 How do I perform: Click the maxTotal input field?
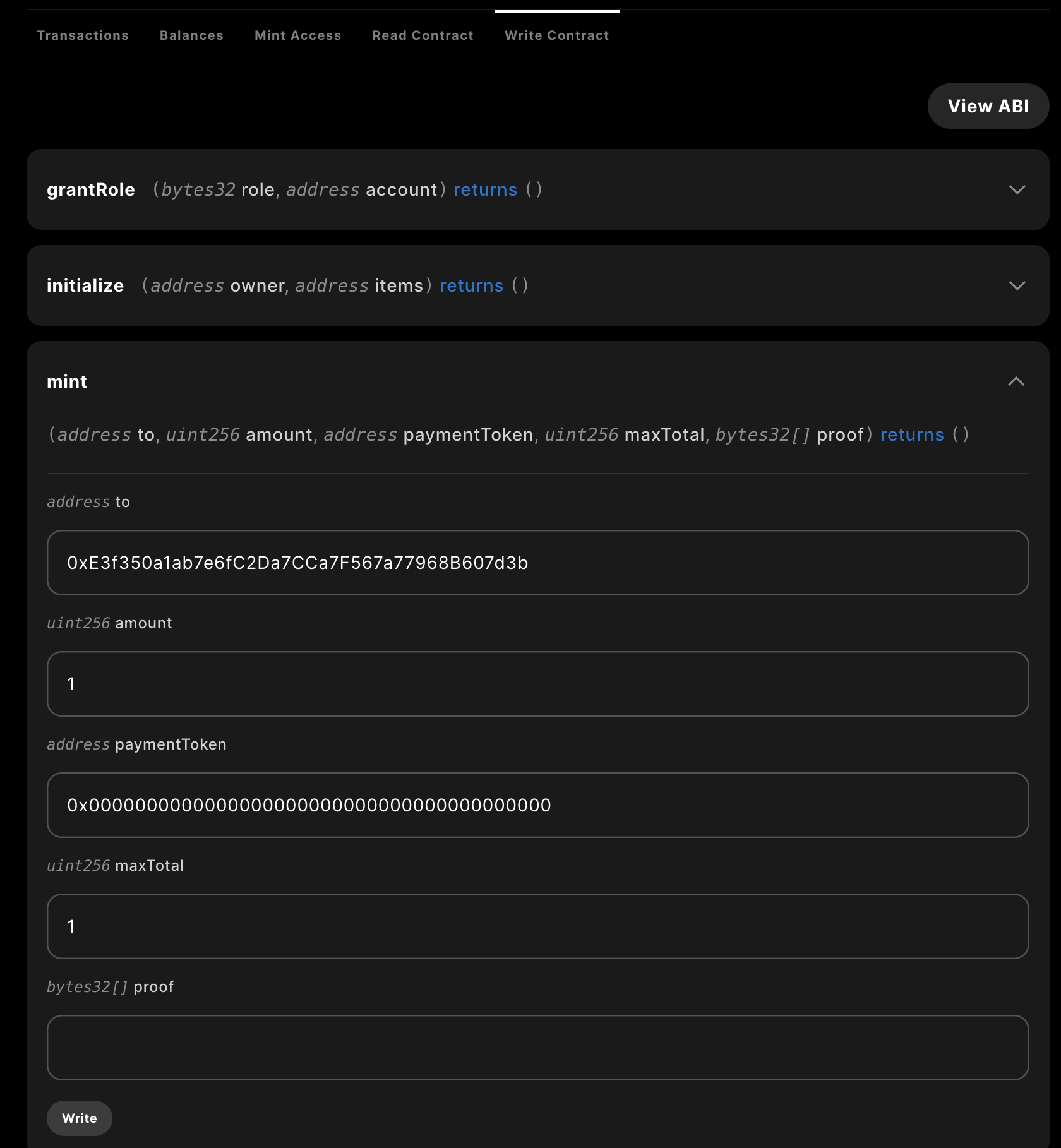(x=538, y=926)
